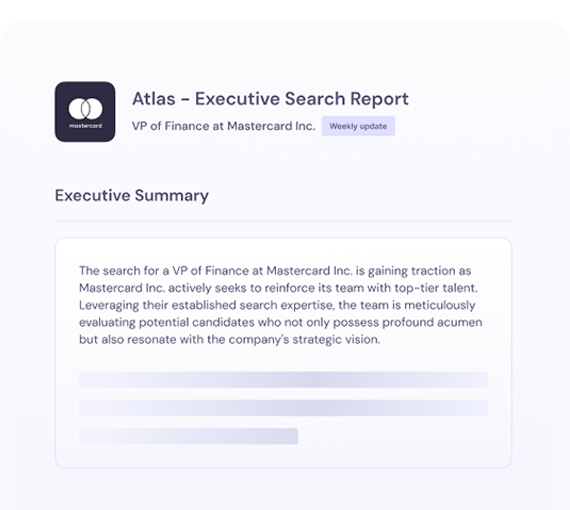
Task: Click the first loading placeholder bar
Action: (284, 380)
